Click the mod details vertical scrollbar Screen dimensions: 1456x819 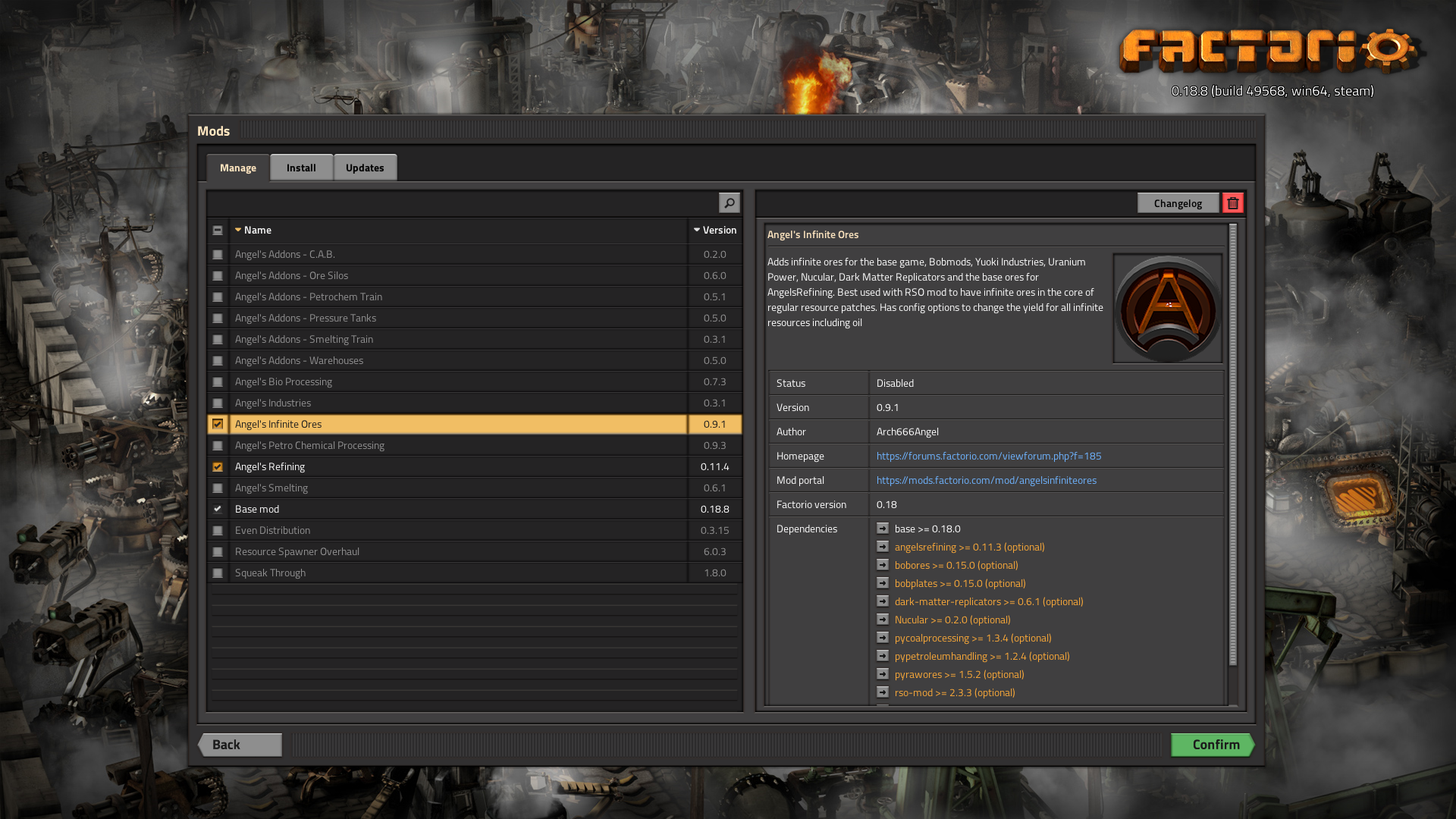click(1233, 444)
